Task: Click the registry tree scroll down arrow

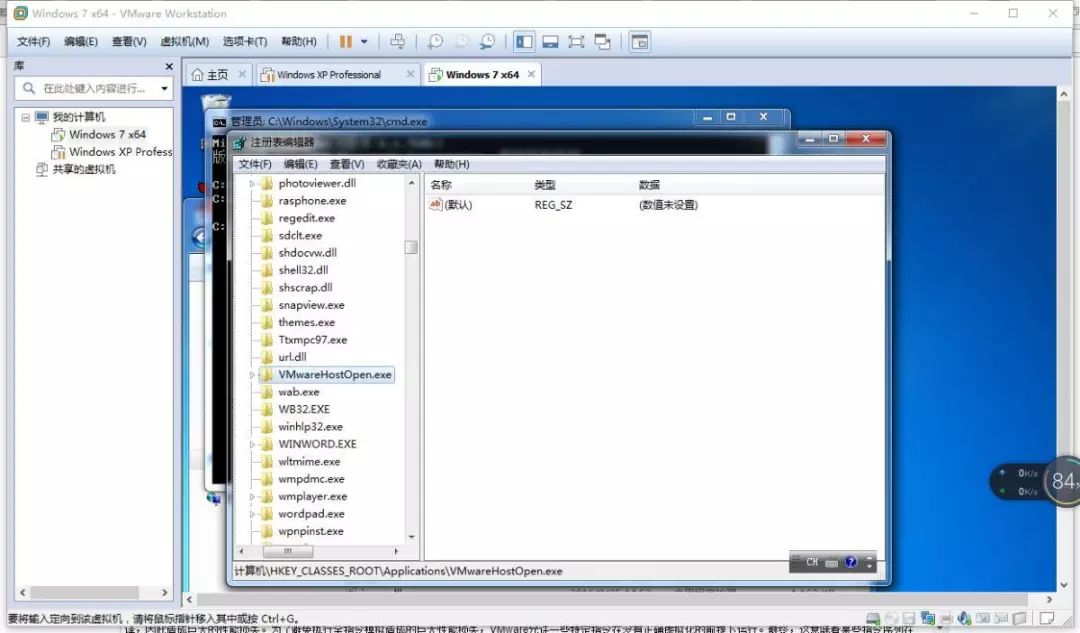Action: click(x=411, y=537)
